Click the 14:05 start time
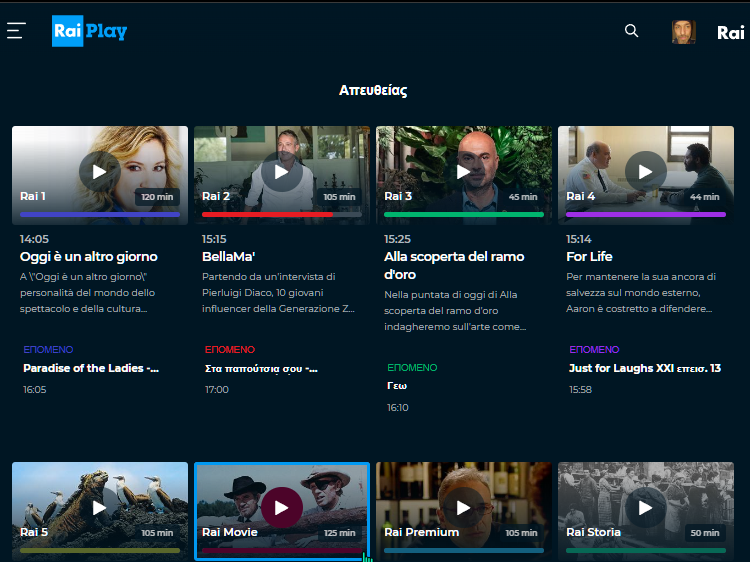This screenshot has width=750, height=562. point(34,239)
